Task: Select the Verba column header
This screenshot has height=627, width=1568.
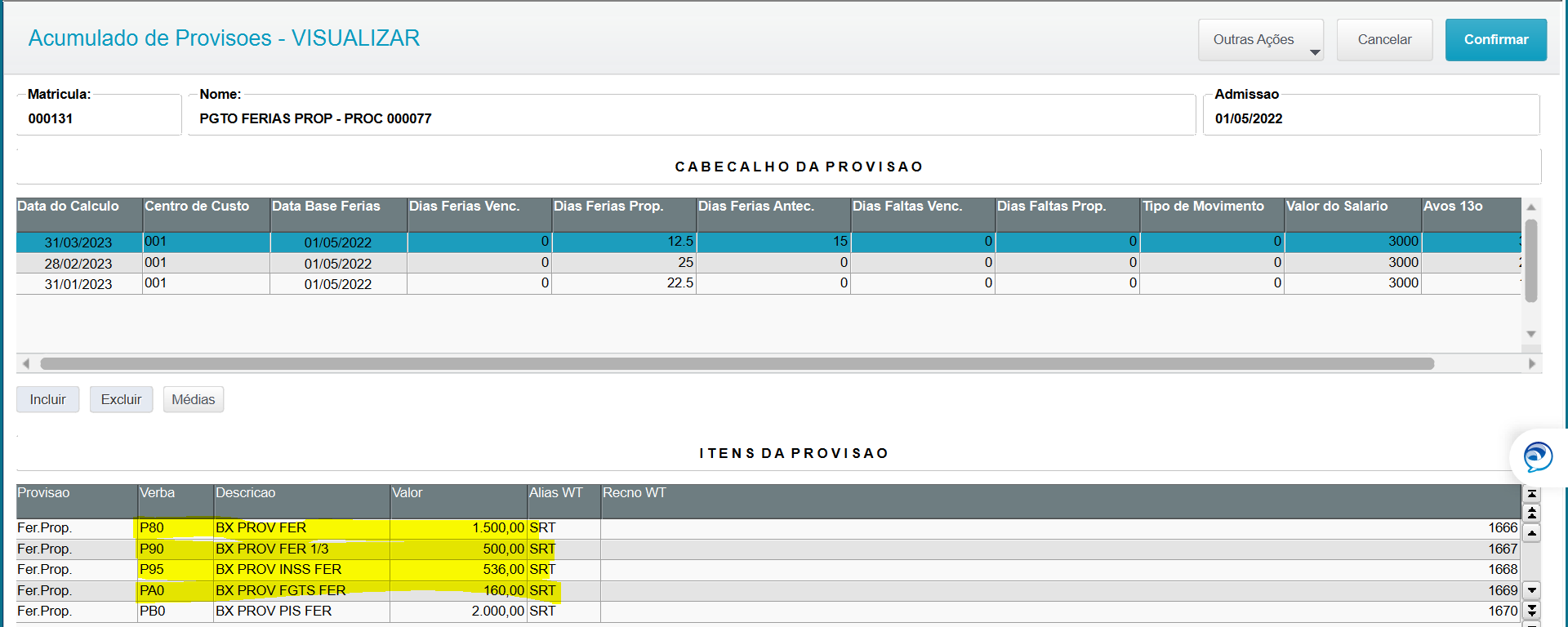Action: coord(176,501)
